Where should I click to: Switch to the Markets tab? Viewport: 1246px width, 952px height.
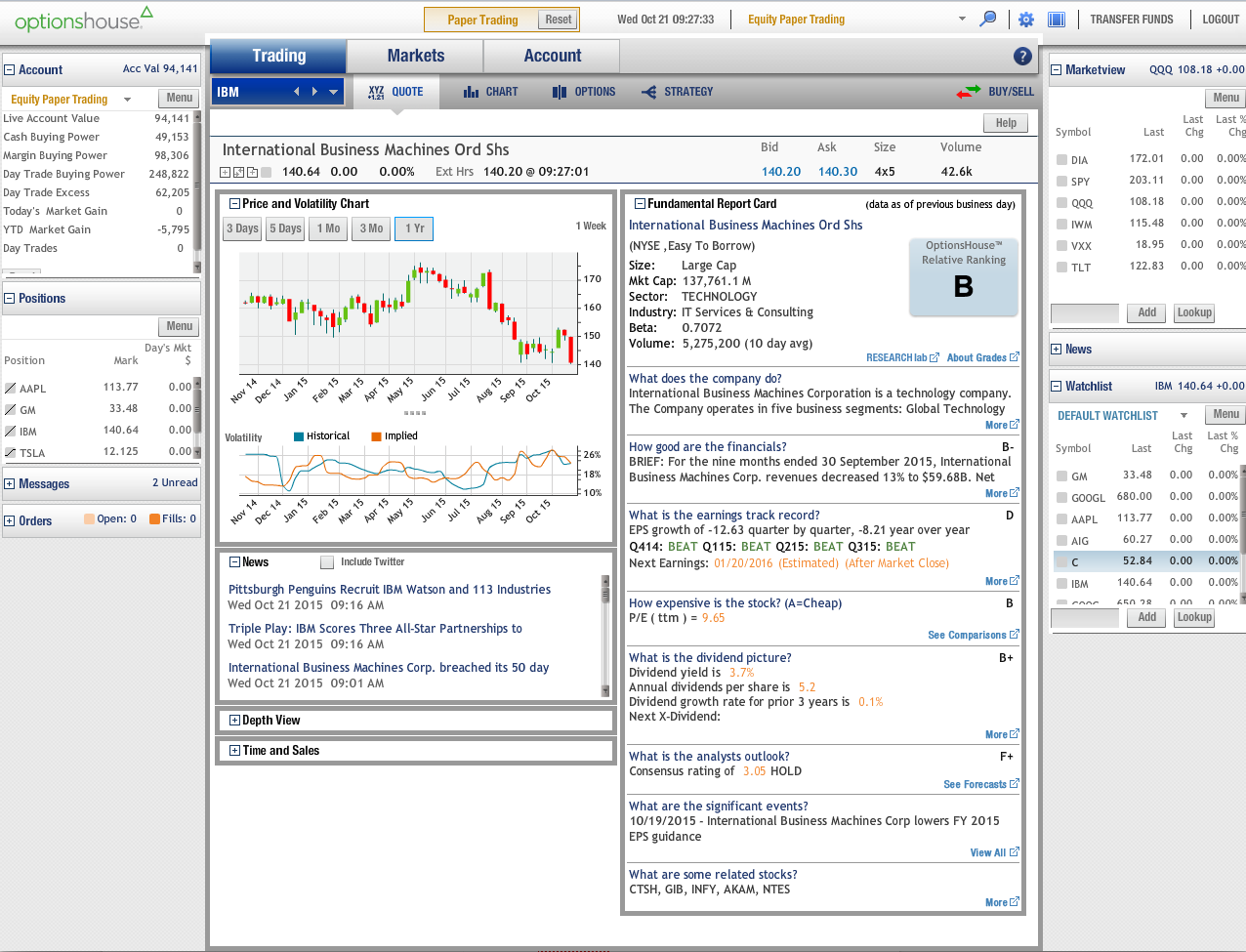(415, 57)
